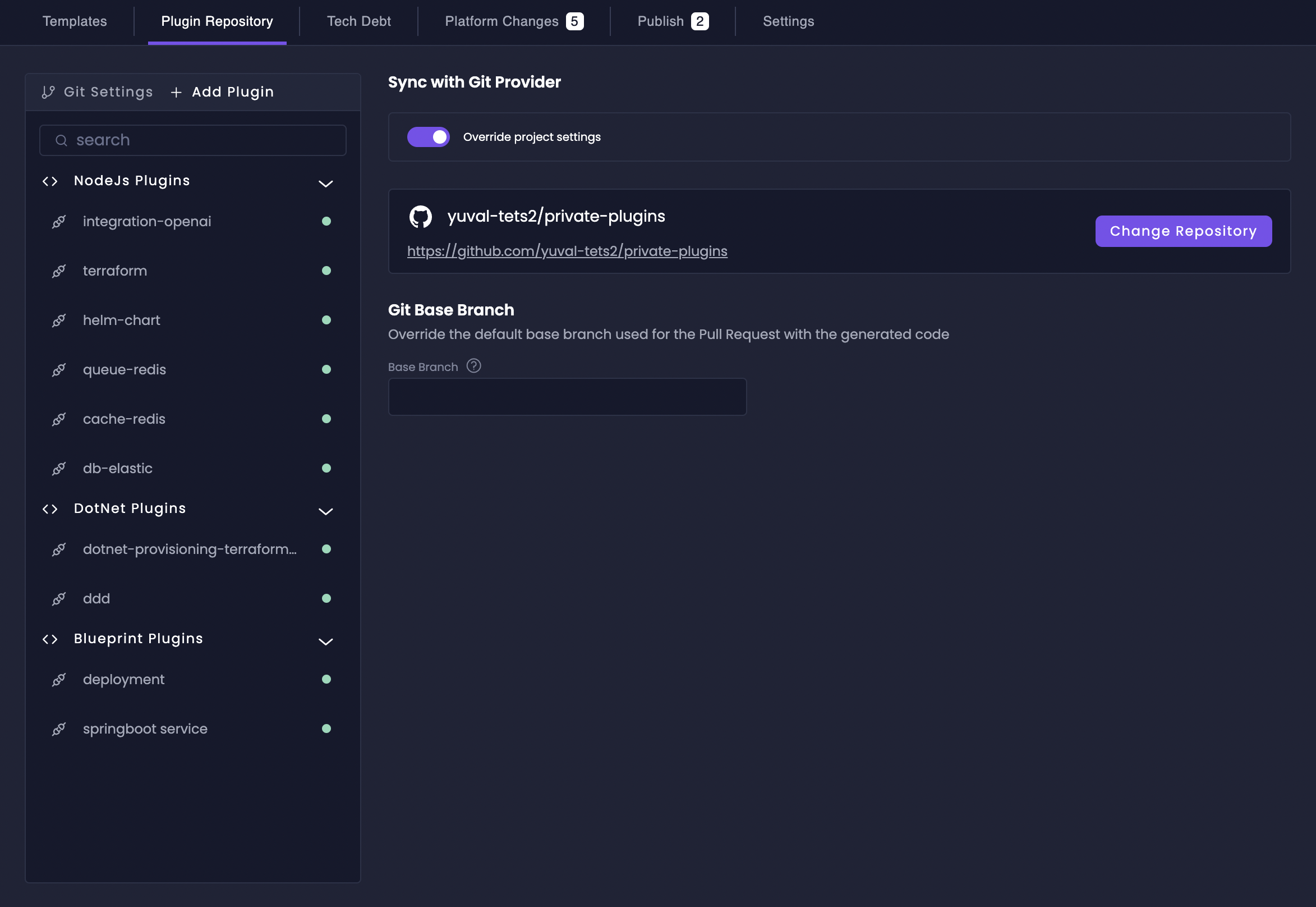Click the Git Settings branch icon
1316x907 pixels.
tap(48, 92)
